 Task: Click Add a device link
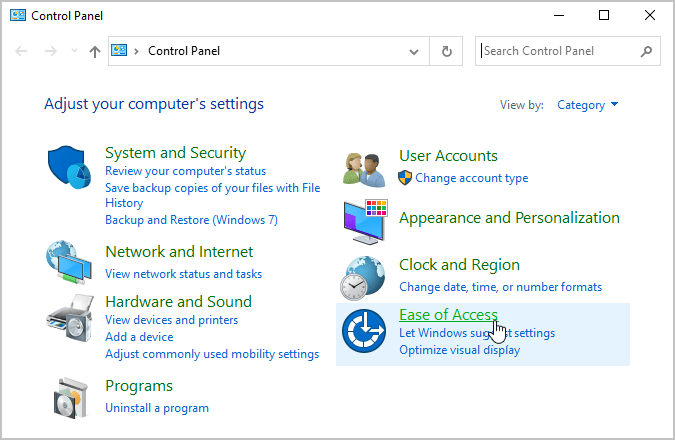coord(139,337)
